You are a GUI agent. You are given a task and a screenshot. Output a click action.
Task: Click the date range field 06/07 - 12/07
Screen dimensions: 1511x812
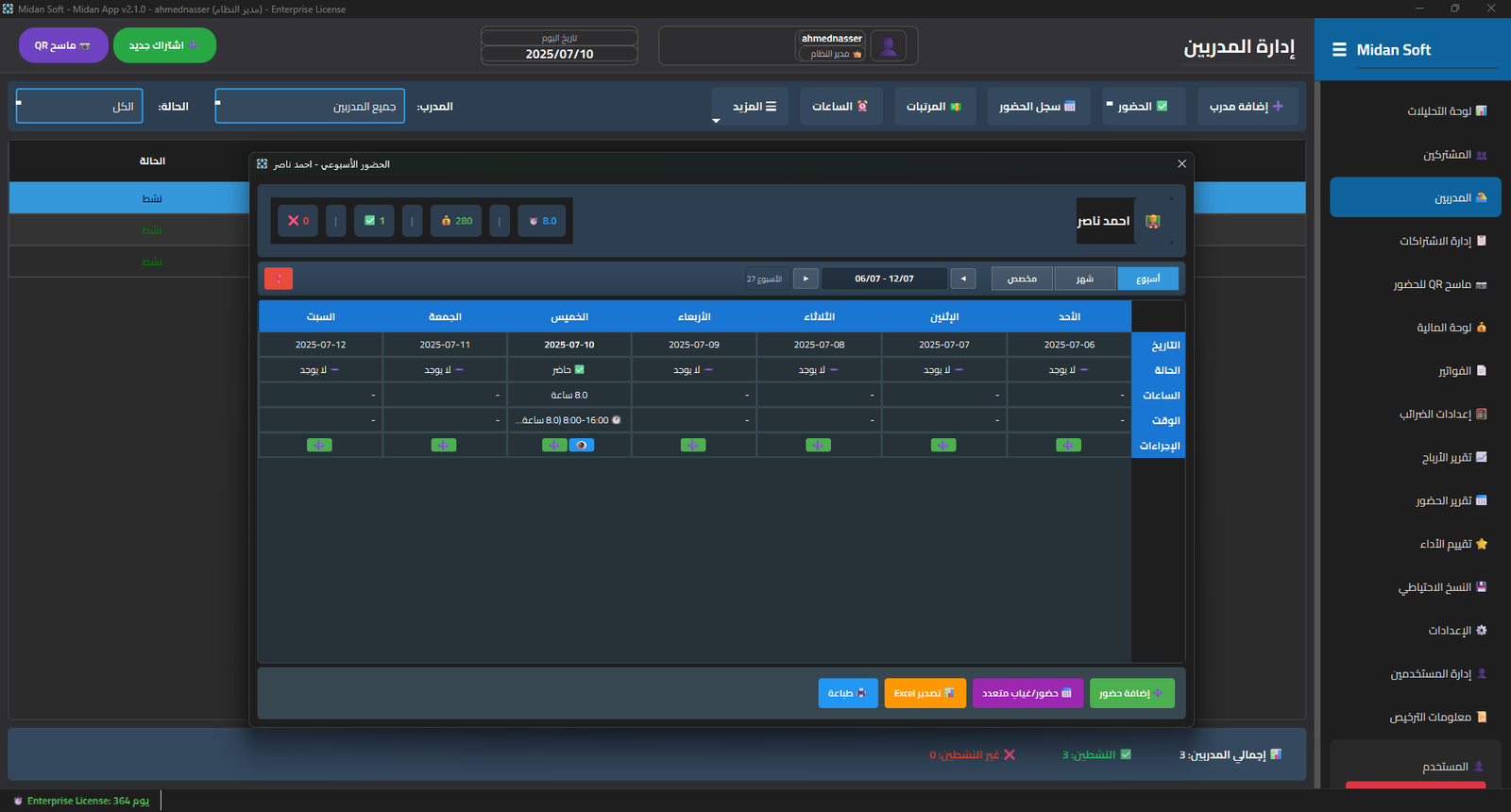[884, 279]
